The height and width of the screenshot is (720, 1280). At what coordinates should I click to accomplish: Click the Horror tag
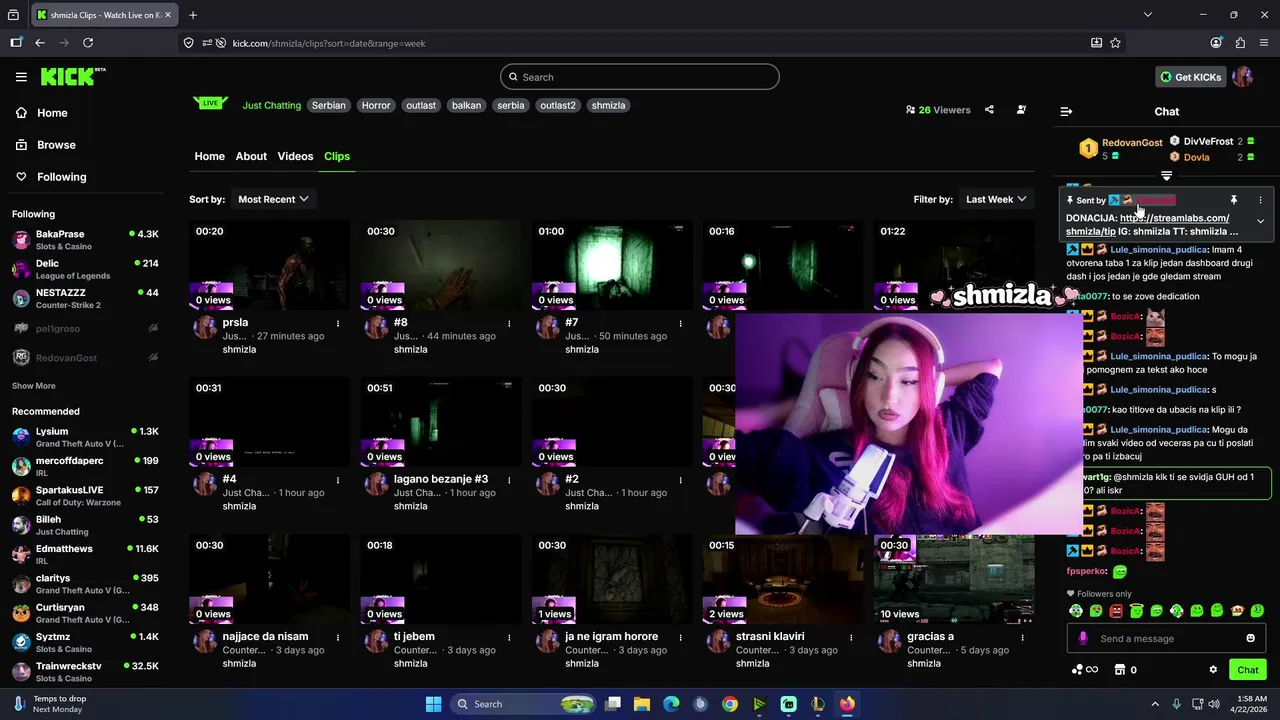click(x=376, y=105)
